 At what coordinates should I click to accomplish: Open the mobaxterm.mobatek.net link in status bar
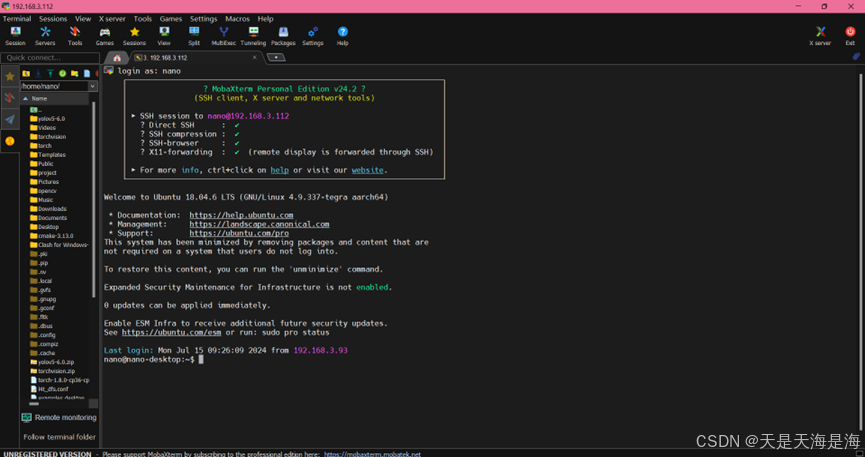(372, 454)
